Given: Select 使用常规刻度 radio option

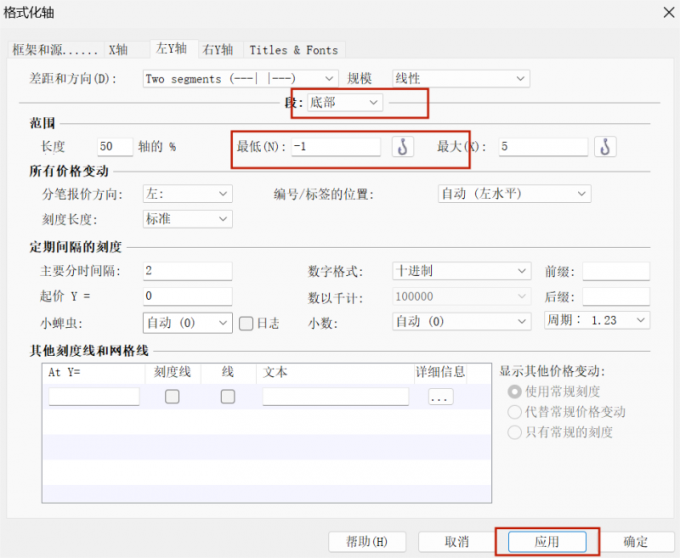Looking at the screenshot, I should pyautogui.click(x=514, y=392).
